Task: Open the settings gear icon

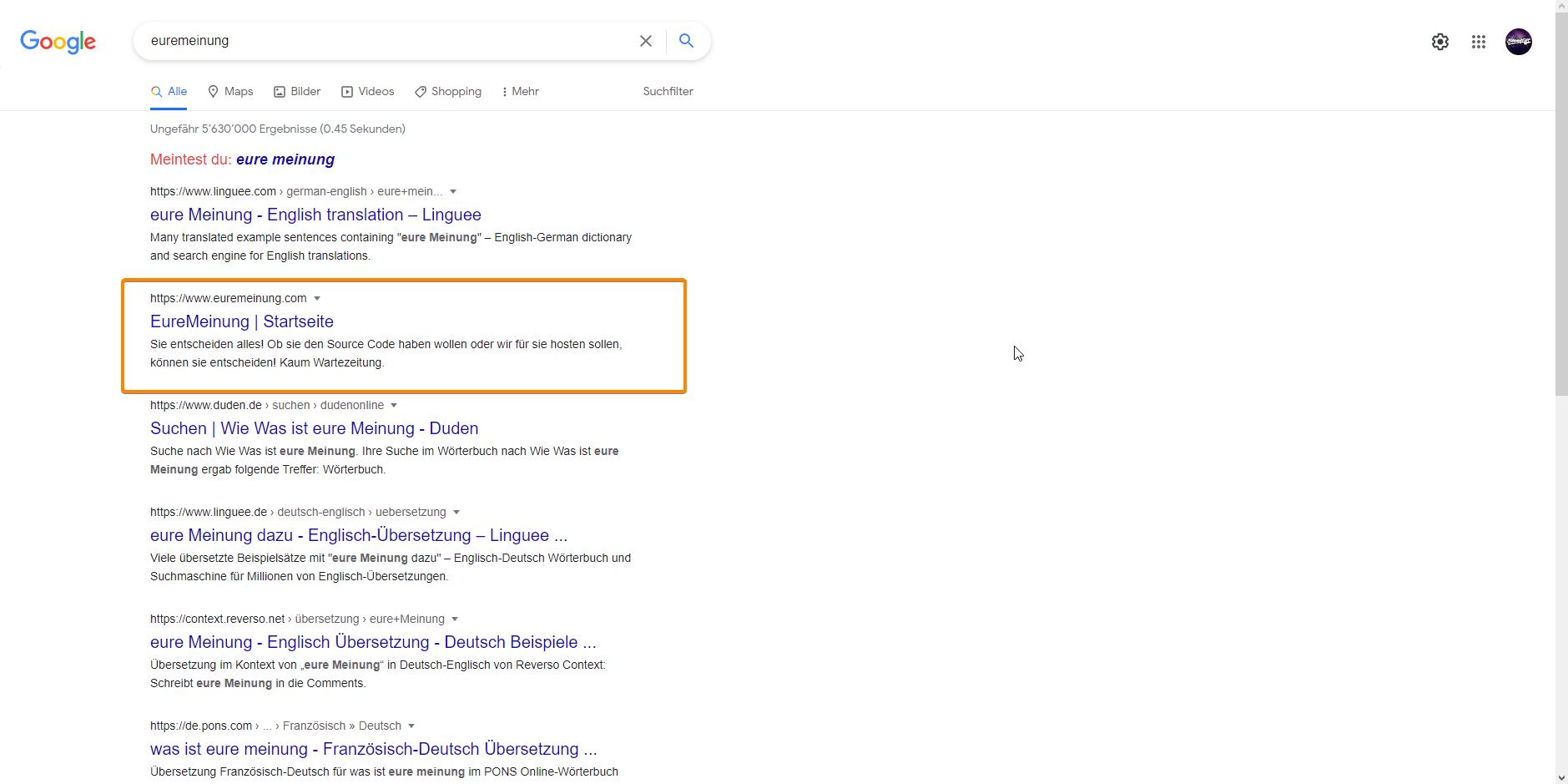Action: coord(1439,42)
